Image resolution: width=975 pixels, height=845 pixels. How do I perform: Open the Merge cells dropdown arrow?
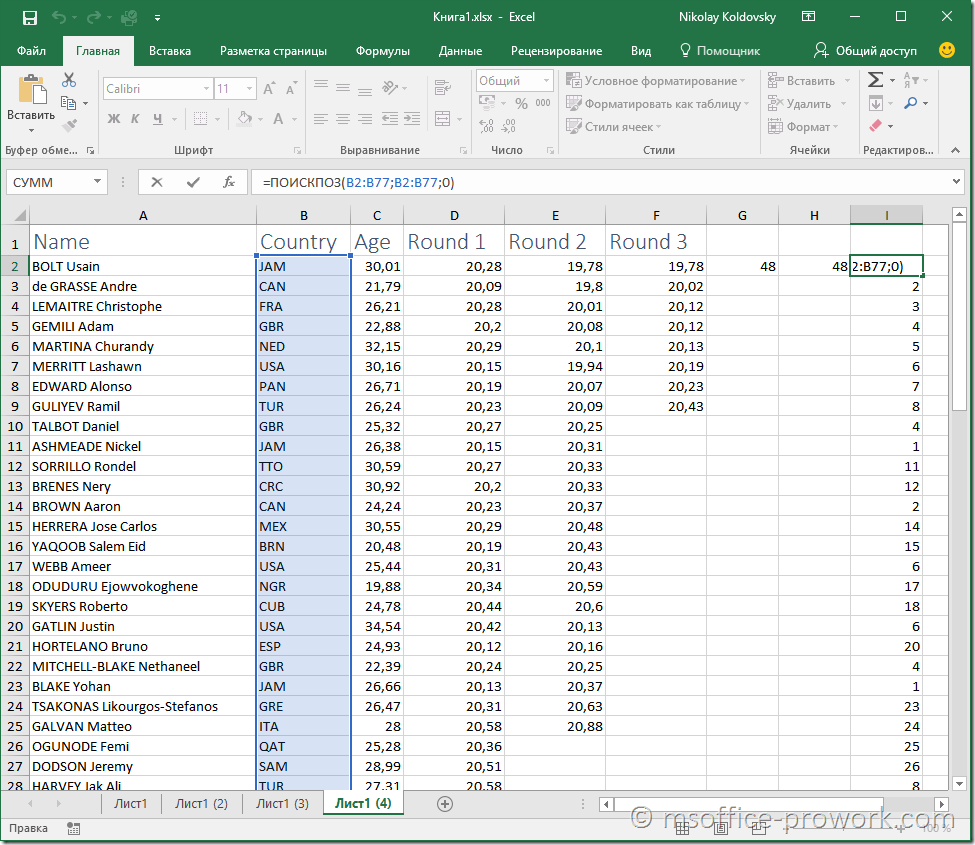coord(459,119)
